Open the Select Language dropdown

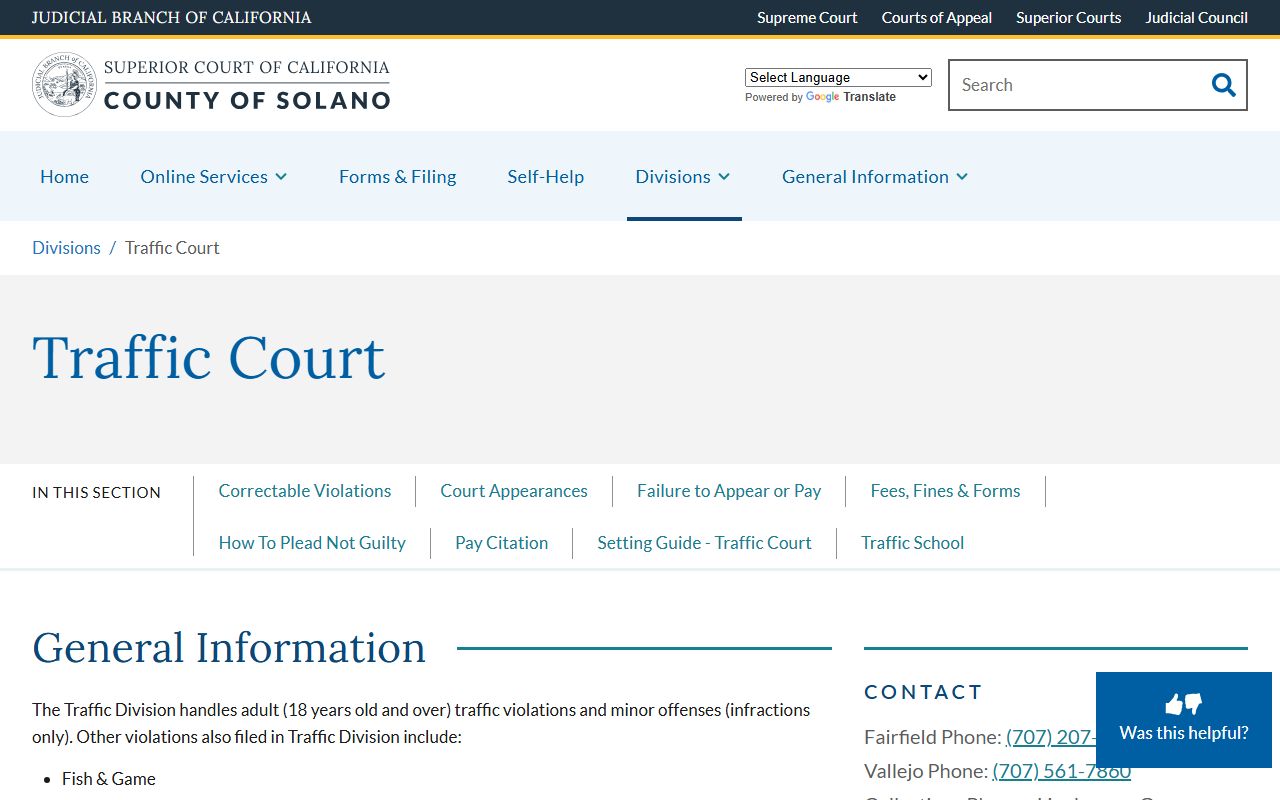tap(838, 77)
